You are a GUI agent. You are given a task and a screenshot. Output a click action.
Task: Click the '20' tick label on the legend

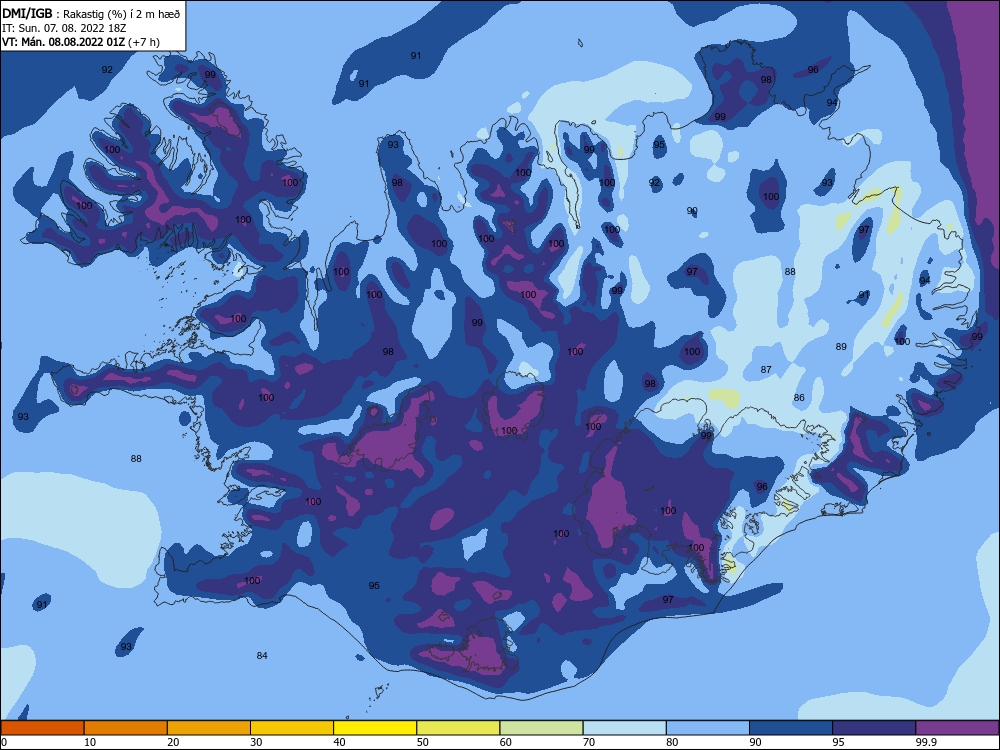tap(173, 742)
